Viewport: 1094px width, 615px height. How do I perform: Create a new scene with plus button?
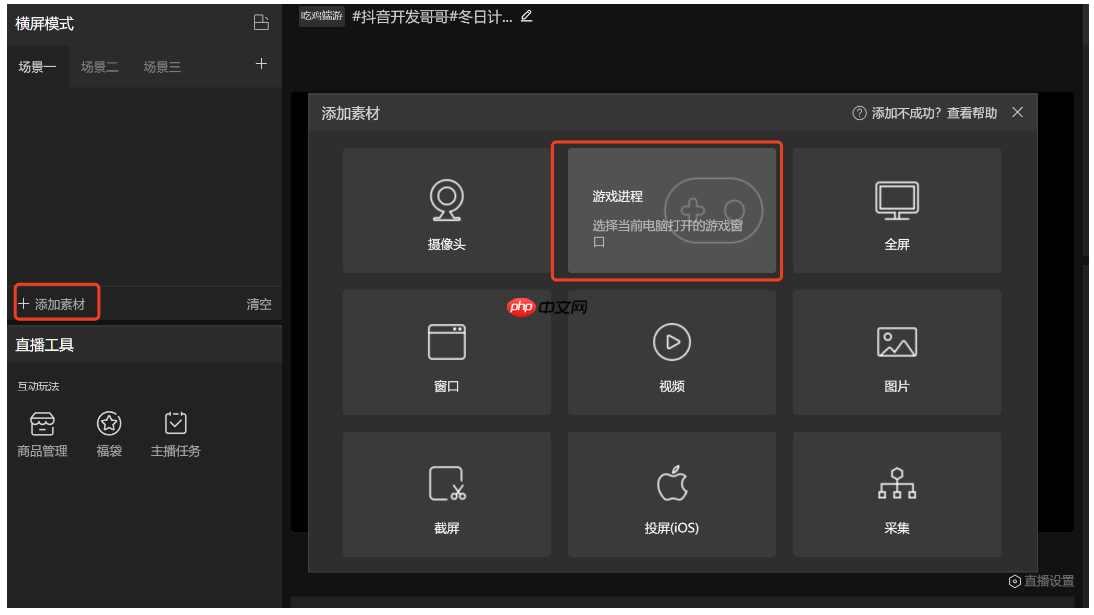260,64
